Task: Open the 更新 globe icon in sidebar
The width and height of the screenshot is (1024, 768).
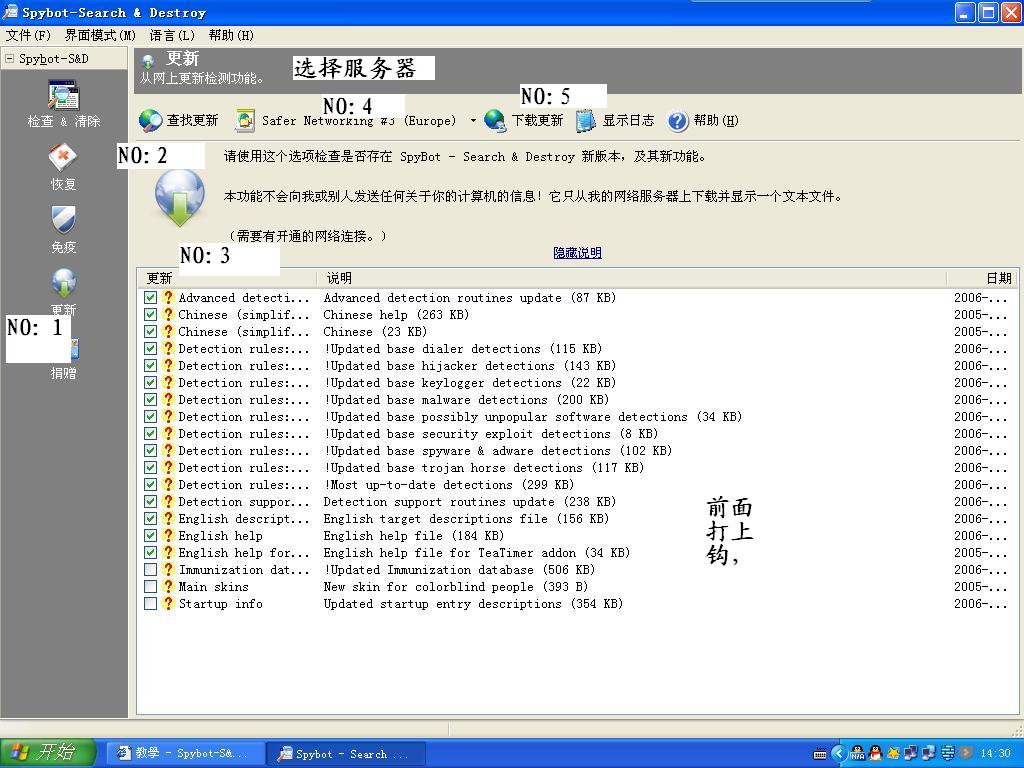Action: click(63, 283)
